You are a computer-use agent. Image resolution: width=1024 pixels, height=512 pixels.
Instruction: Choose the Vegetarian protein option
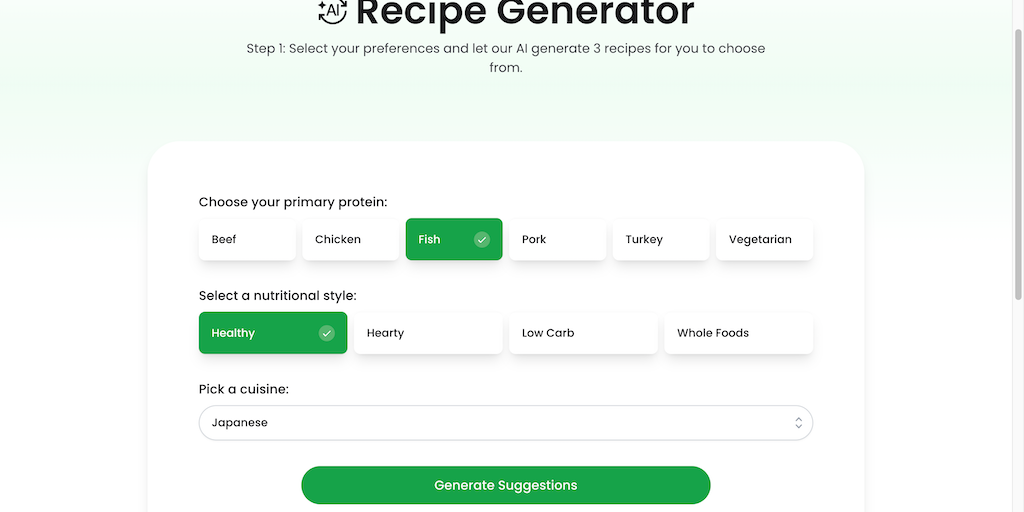coord(764,240)
